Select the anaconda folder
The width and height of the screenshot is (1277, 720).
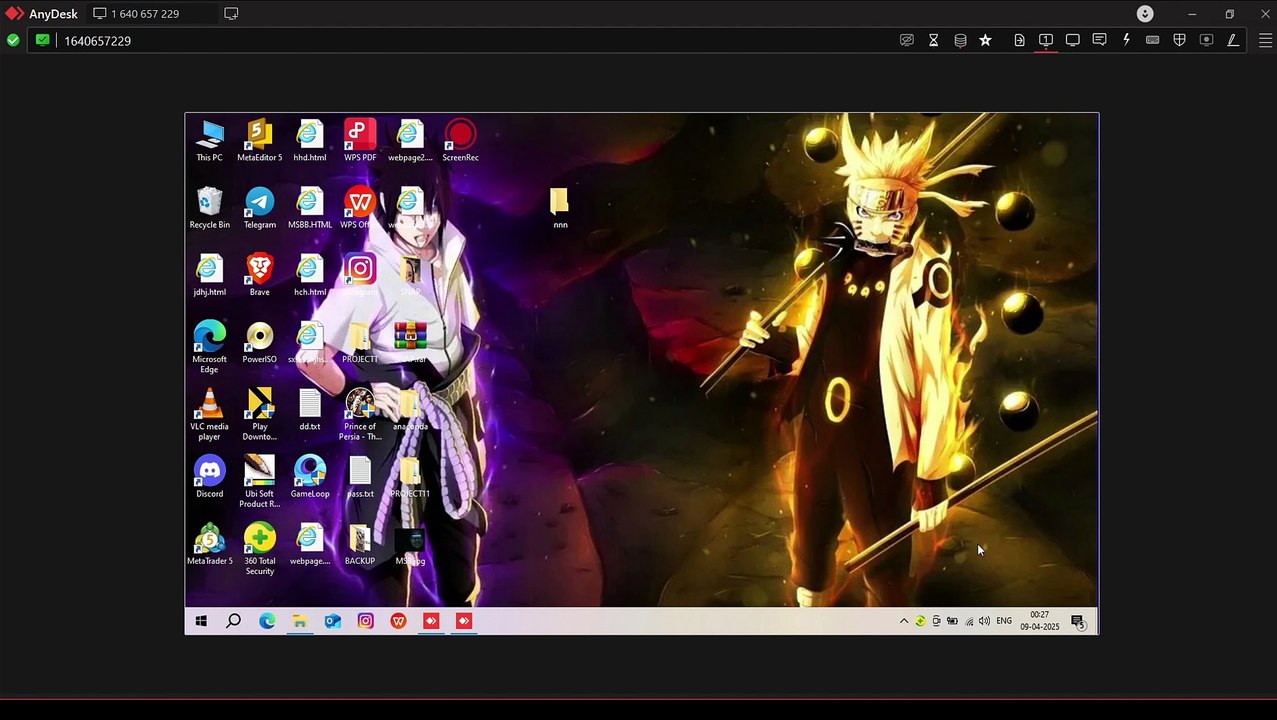(410, 409)
